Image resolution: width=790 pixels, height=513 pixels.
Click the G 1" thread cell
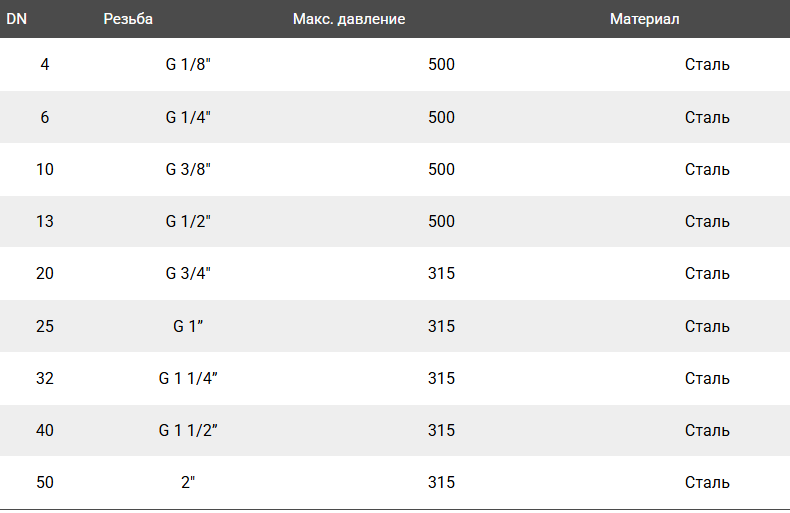point(188,326)
